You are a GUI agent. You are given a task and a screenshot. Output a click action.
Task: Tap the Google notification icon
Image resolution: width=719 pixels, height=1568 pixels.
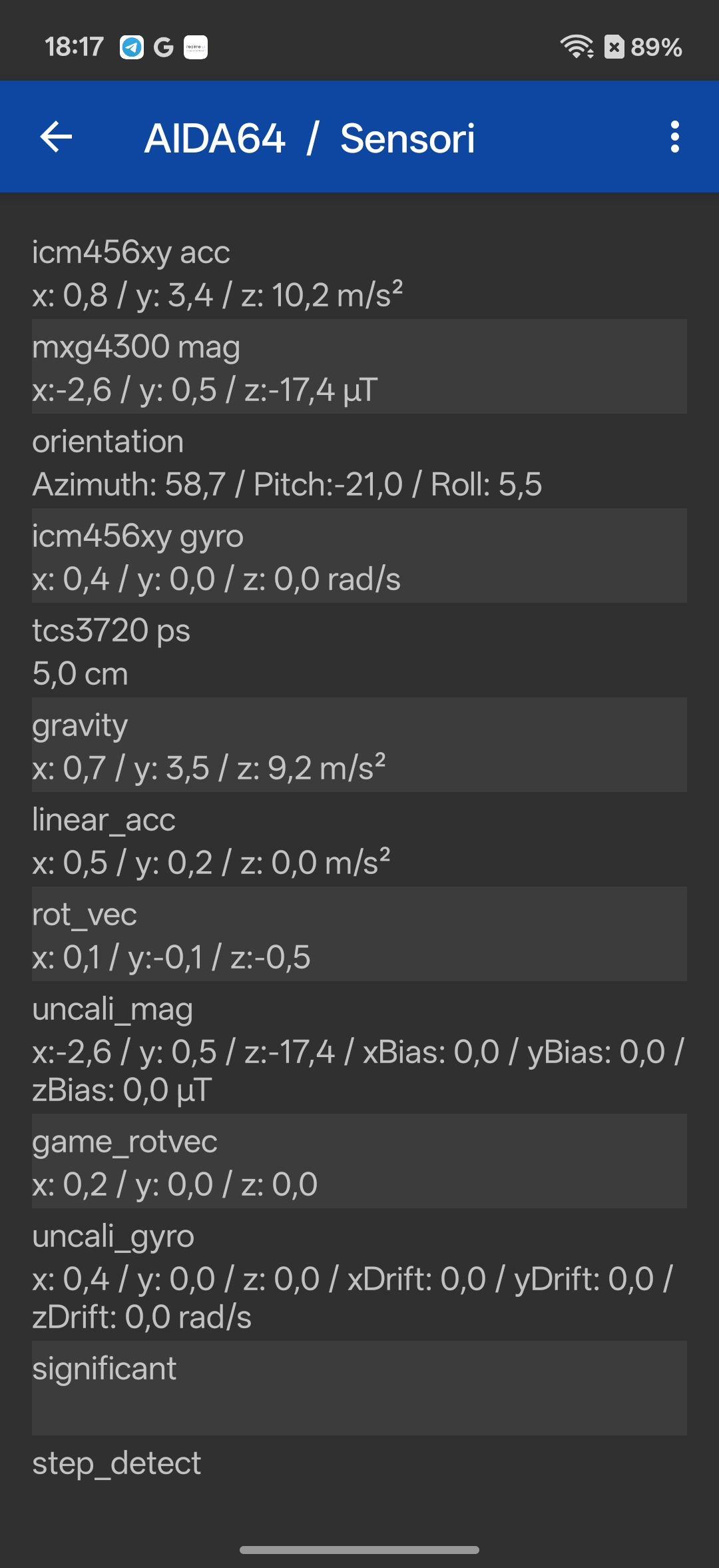163,47
